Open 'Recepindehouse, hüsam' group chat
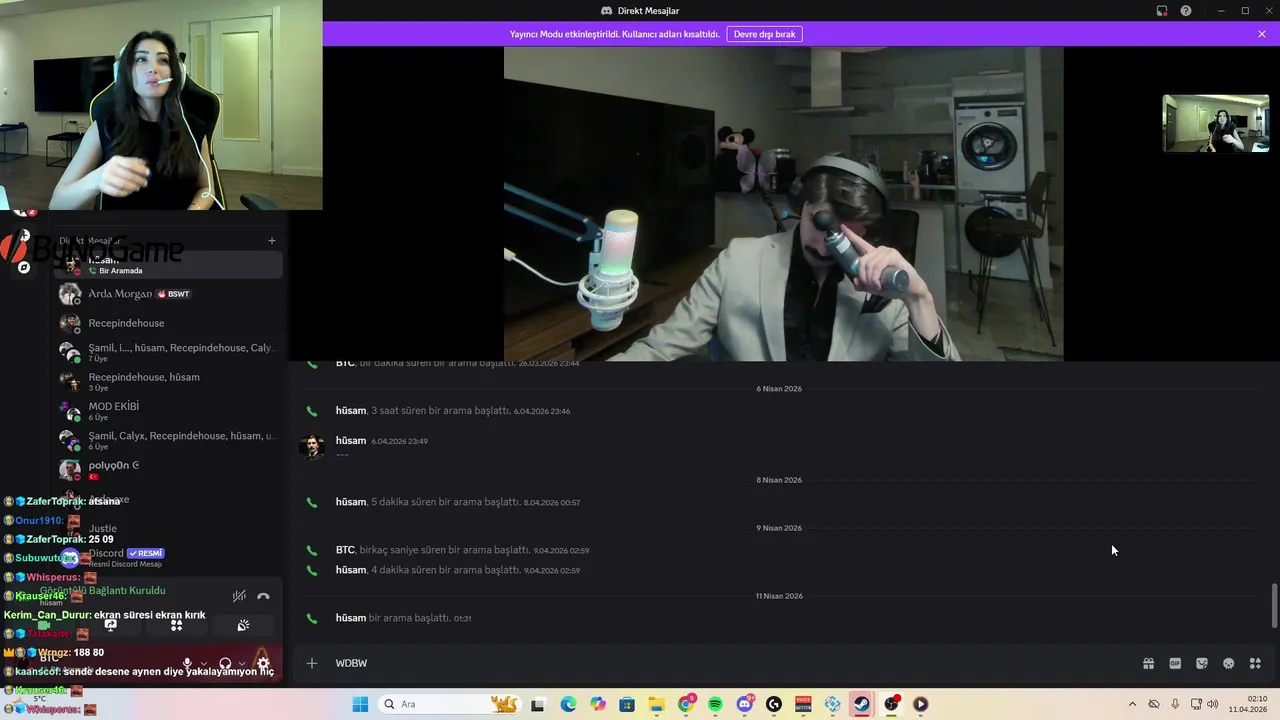Screen dimensions: 1280x720 168,381
